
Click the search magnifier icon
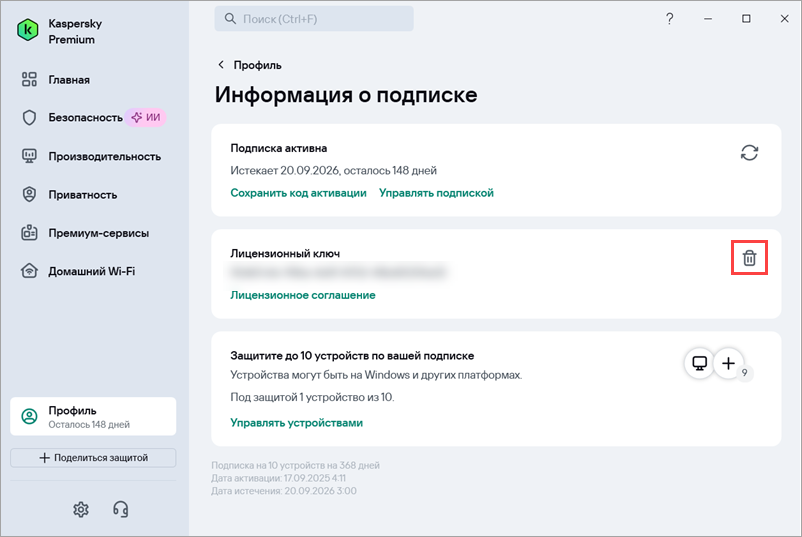coord(231,19)
